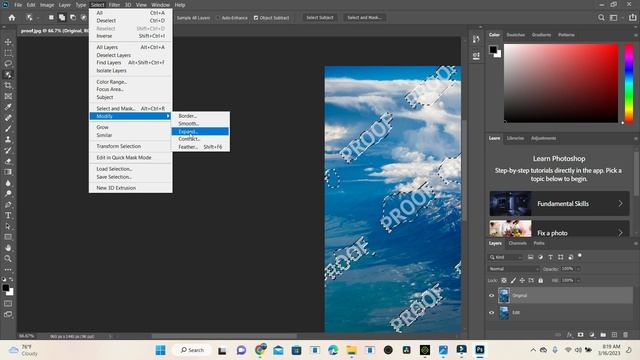Image resolution: width=640 pixels, height=360 pixels.
Task: Click the foreground color swatch in toolbar
Action: tap(6, 288)
